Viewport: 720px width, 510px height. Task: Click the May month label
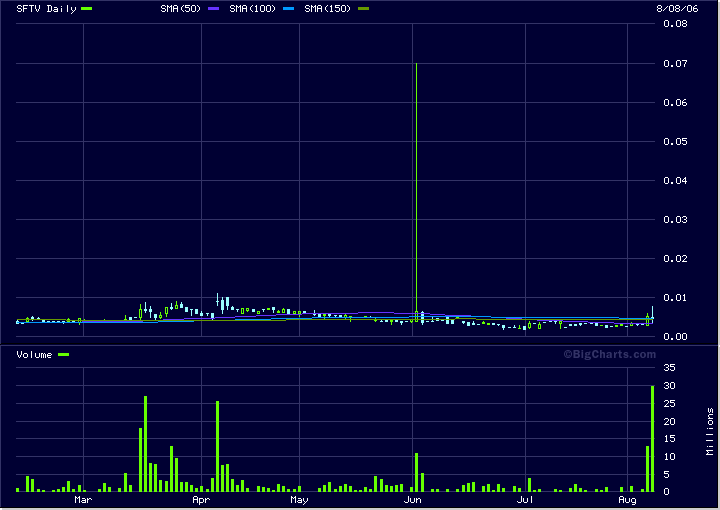click(x=299, y=500)
